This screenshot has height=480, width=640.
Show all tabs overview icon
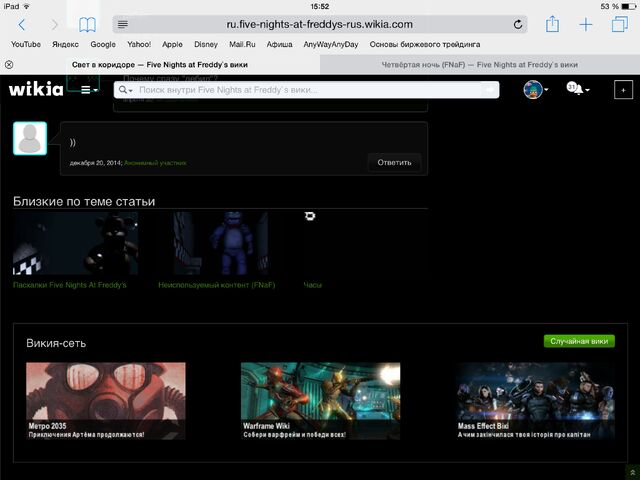(620, 24)
